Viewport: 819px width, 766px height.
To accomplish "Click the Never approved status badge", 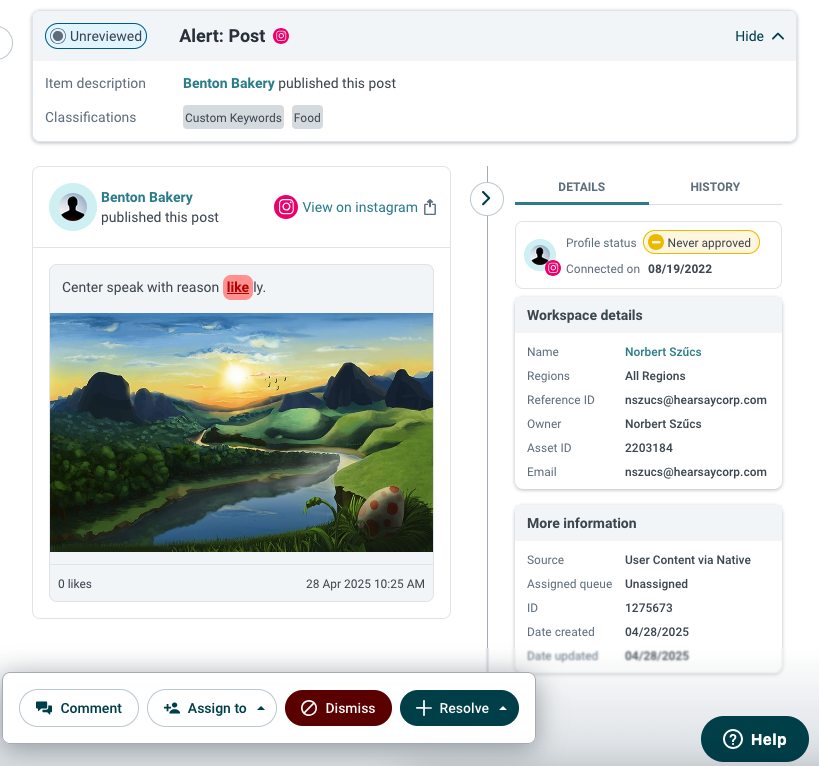I will (701, 242).
